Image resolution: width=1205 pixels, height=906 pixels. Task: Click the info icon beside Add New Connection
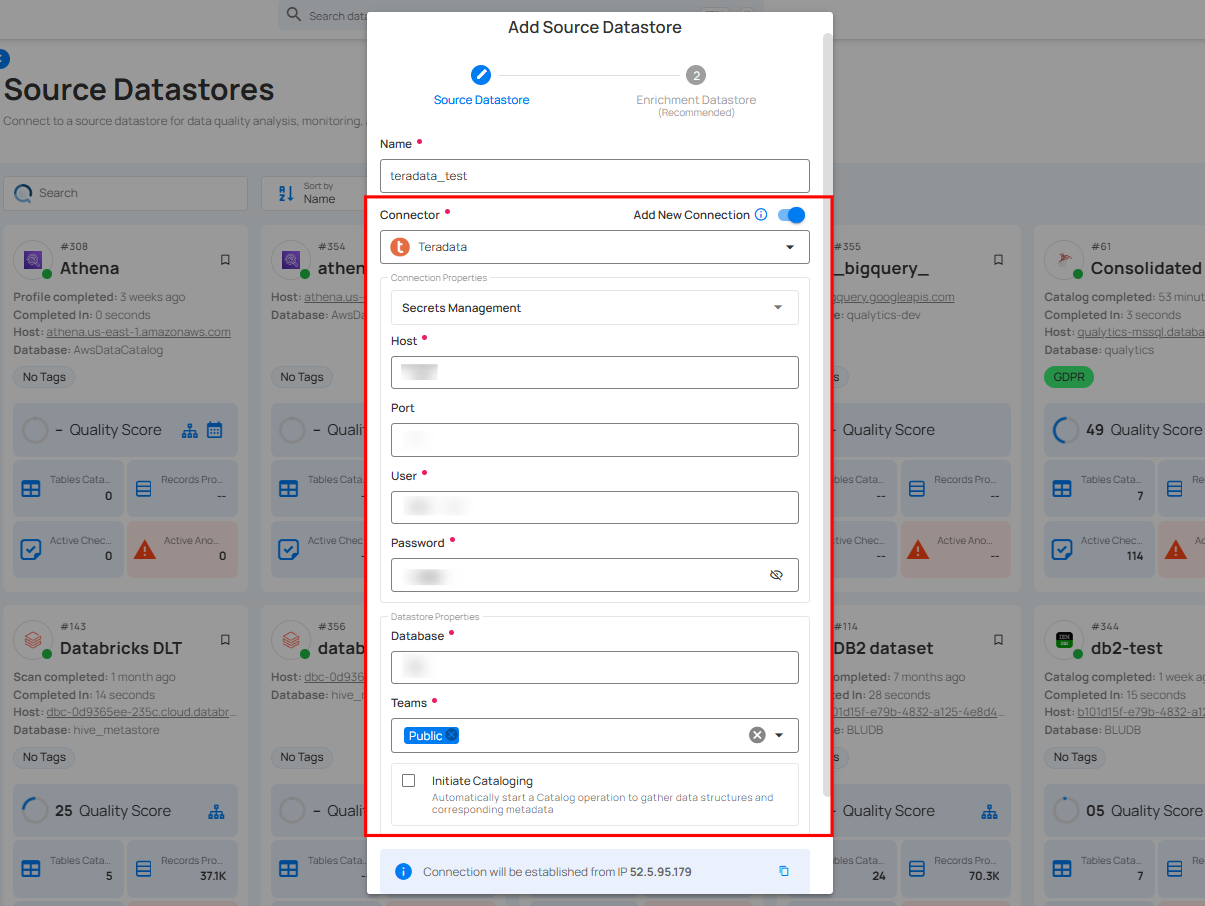click(x=761, y=215)
